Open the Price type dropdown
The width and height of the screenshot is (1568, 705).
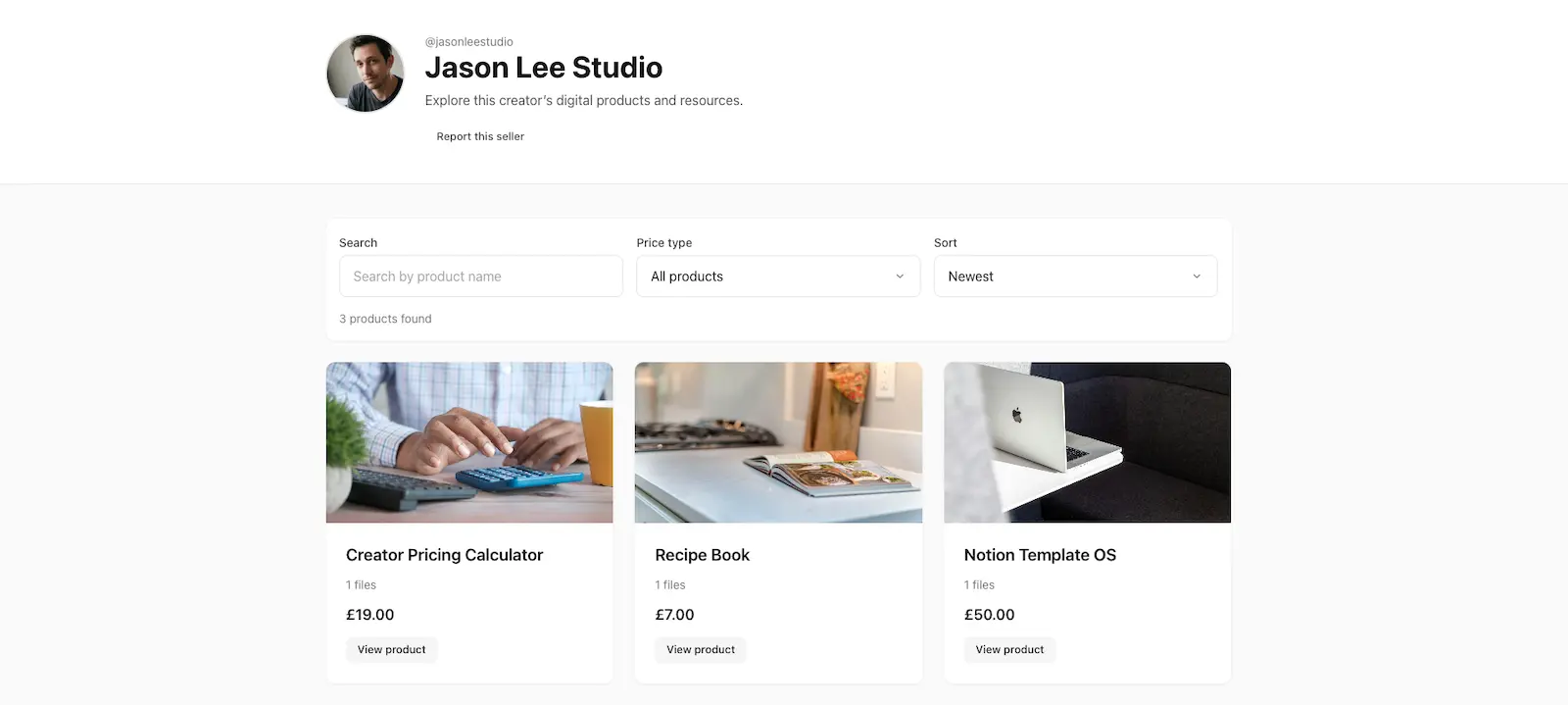tap(777, 276)
